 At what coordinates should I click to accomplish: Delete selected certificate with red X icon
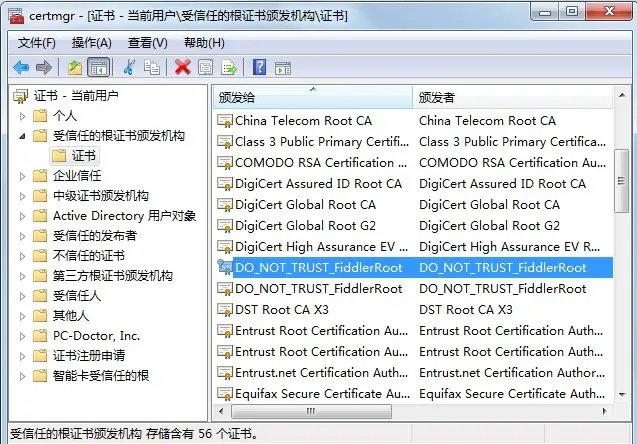182,67
